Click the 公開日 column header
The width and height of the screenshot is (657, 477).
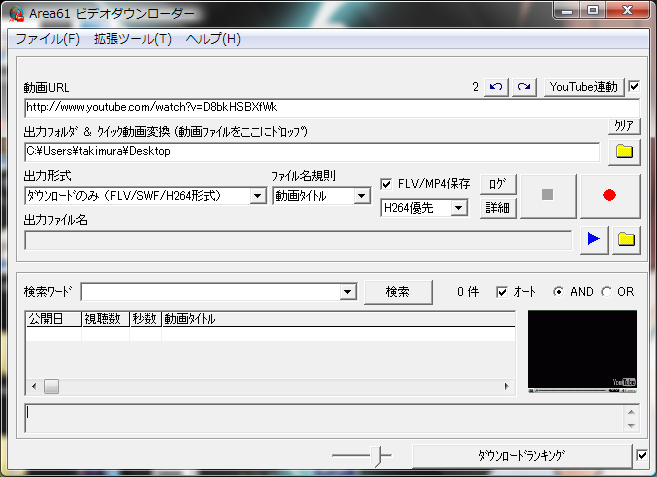pos(54,319)
